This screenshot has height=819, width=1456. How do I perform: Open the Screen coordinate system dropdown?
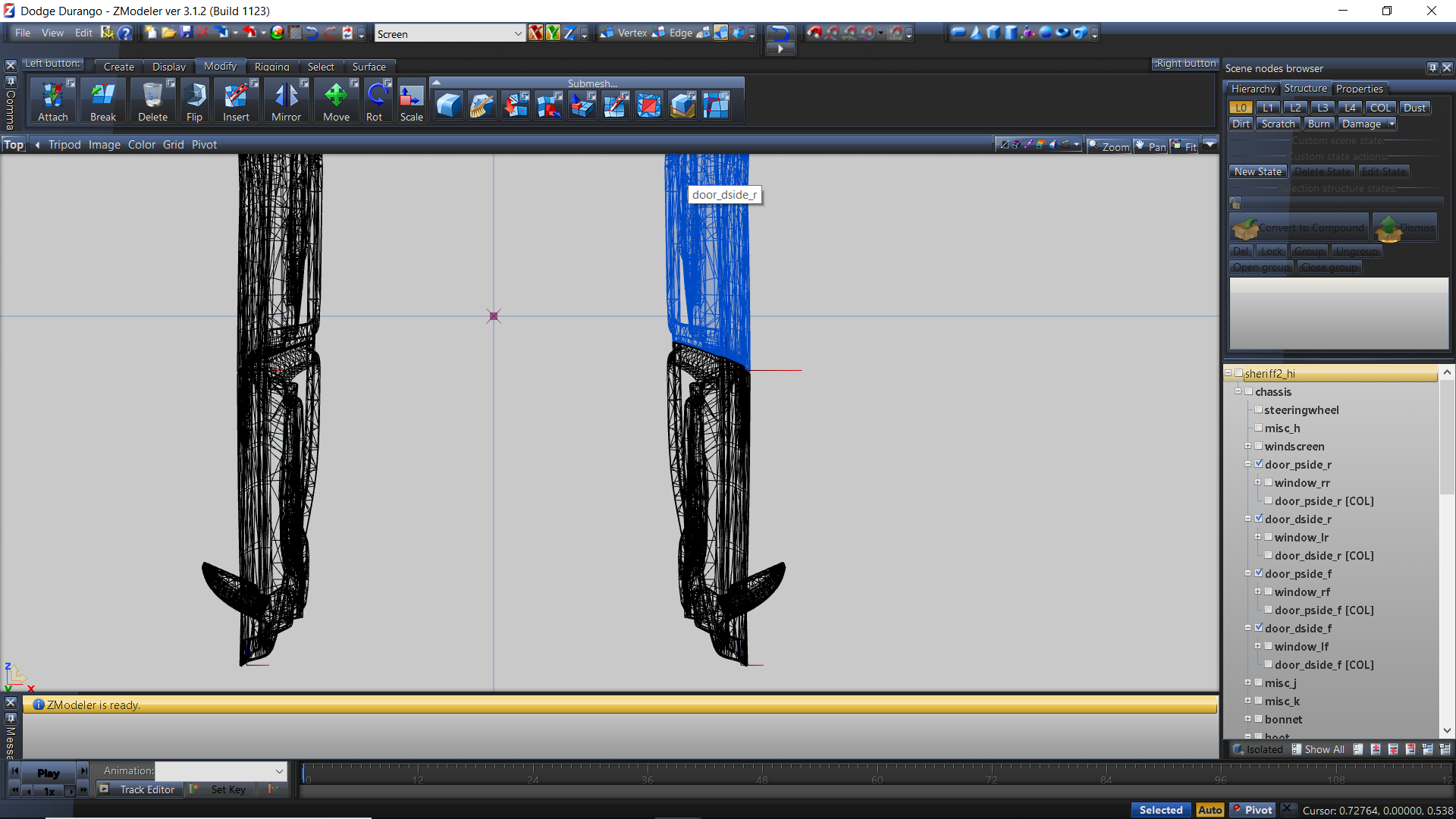(517, 33)
